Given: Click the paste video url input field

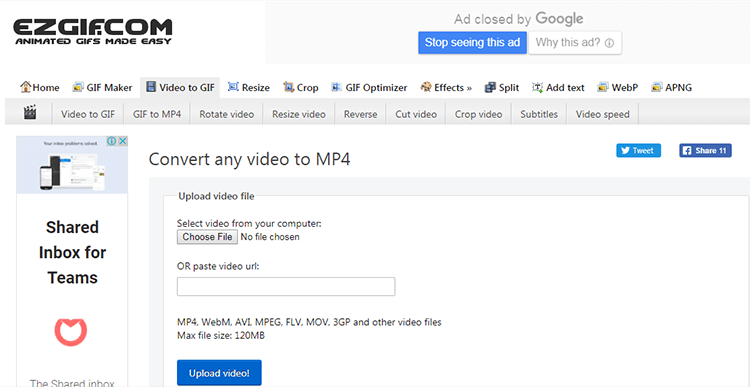Looking at the screenshot, I should (x=286, y=287).
